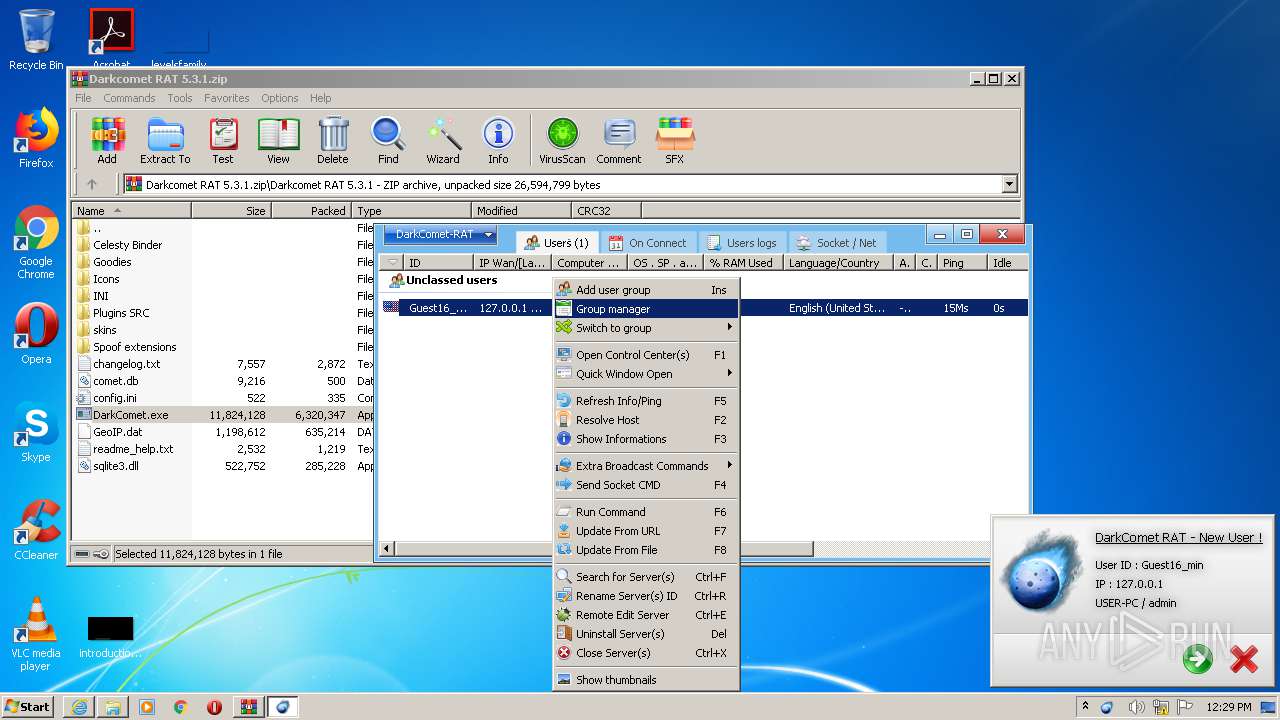
Task: Open CCleaner desktop shortcut
Action: 36,531
